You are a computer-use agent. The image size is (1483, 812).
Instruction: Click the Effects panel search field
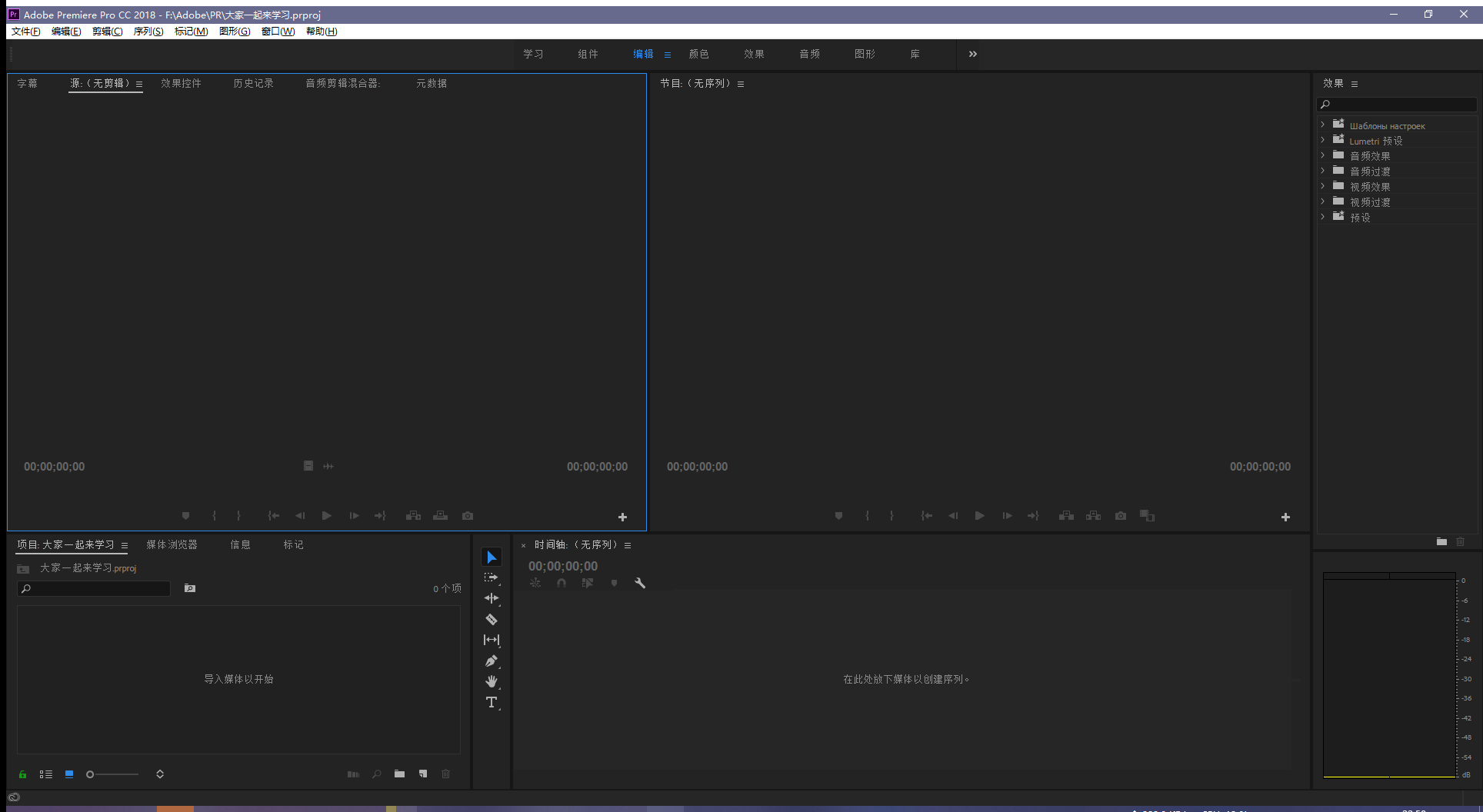pyautogui.click(x=1397, y=105)
